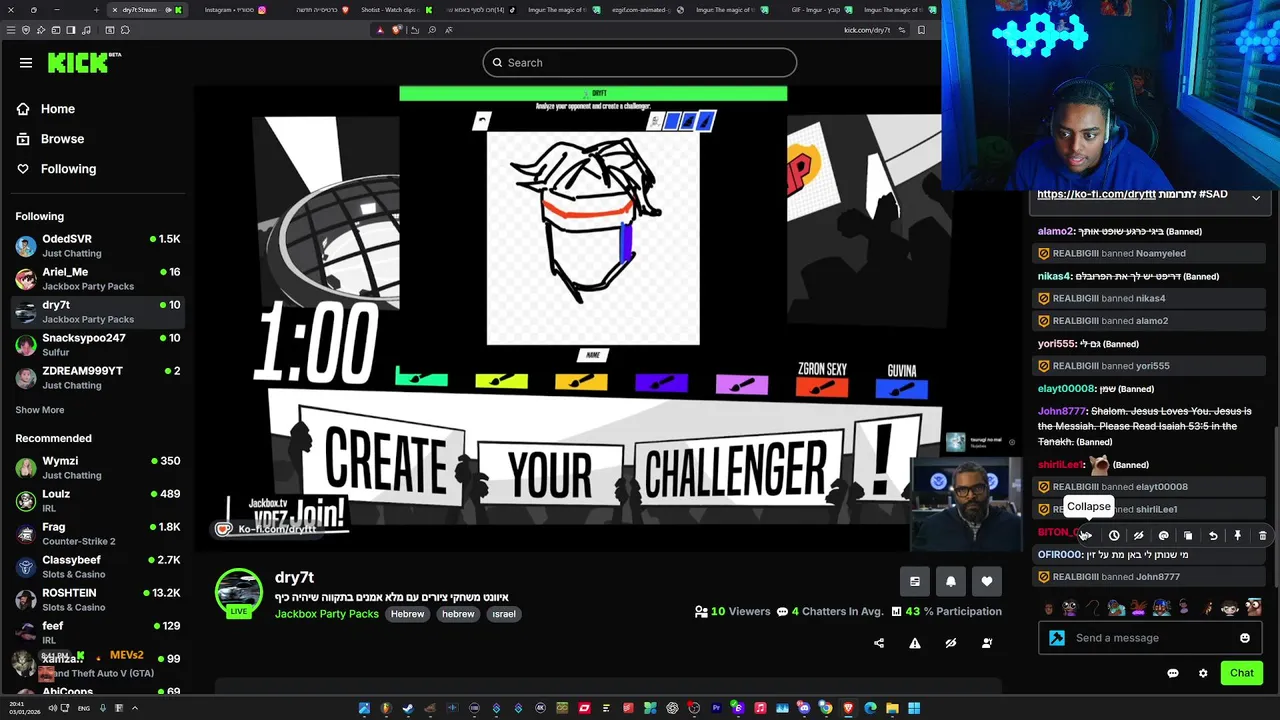This screenshot has height=720, width=1280.
Task: Open Snackspoo247 channel in sidebar
Action: pos(98,345)
